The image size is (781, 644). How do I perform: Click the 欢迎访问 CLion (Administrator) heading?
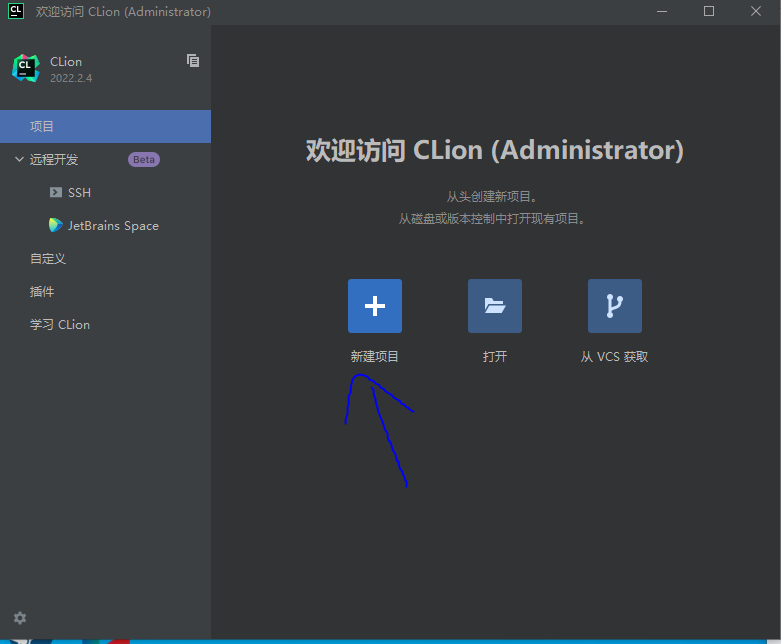tap(495, 150)
